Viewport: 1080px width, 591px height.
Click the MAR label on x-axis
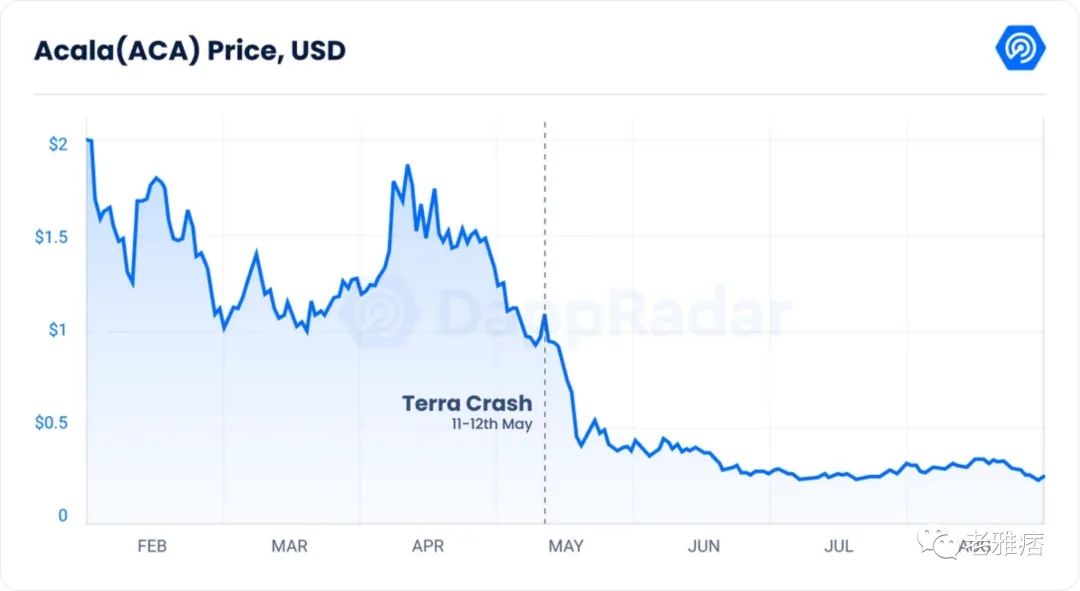point(289,546)
